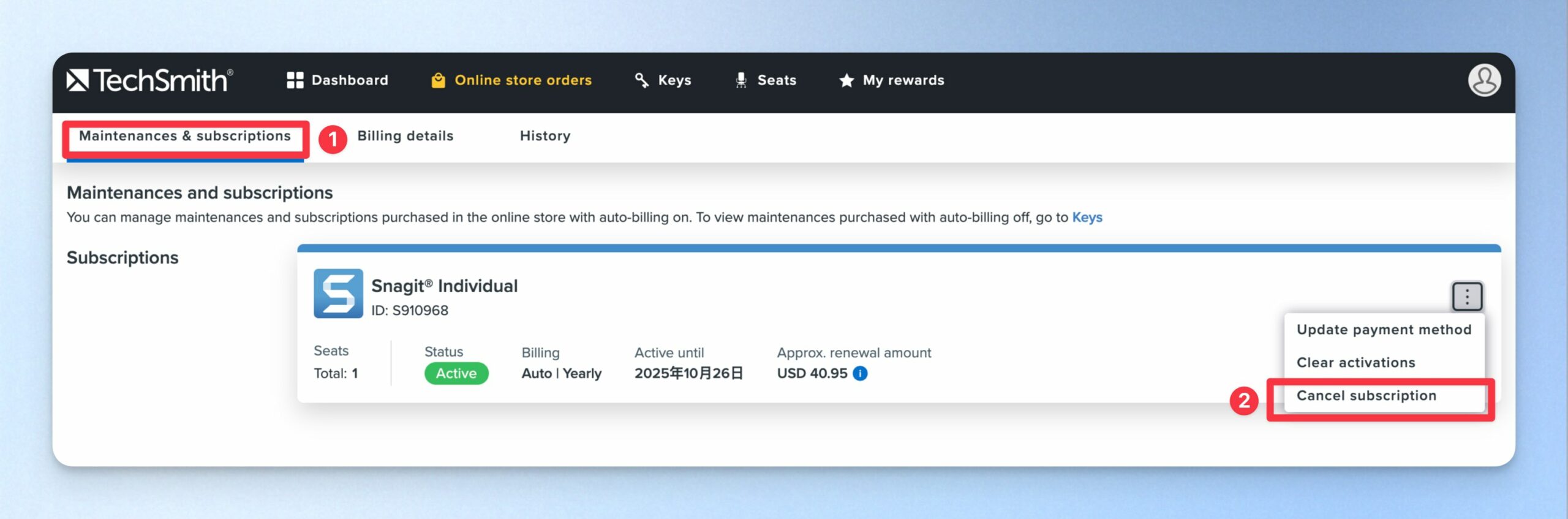1568x519 pixels.
Task: Choose Update payment method
Action: (x=1384, y=330)
